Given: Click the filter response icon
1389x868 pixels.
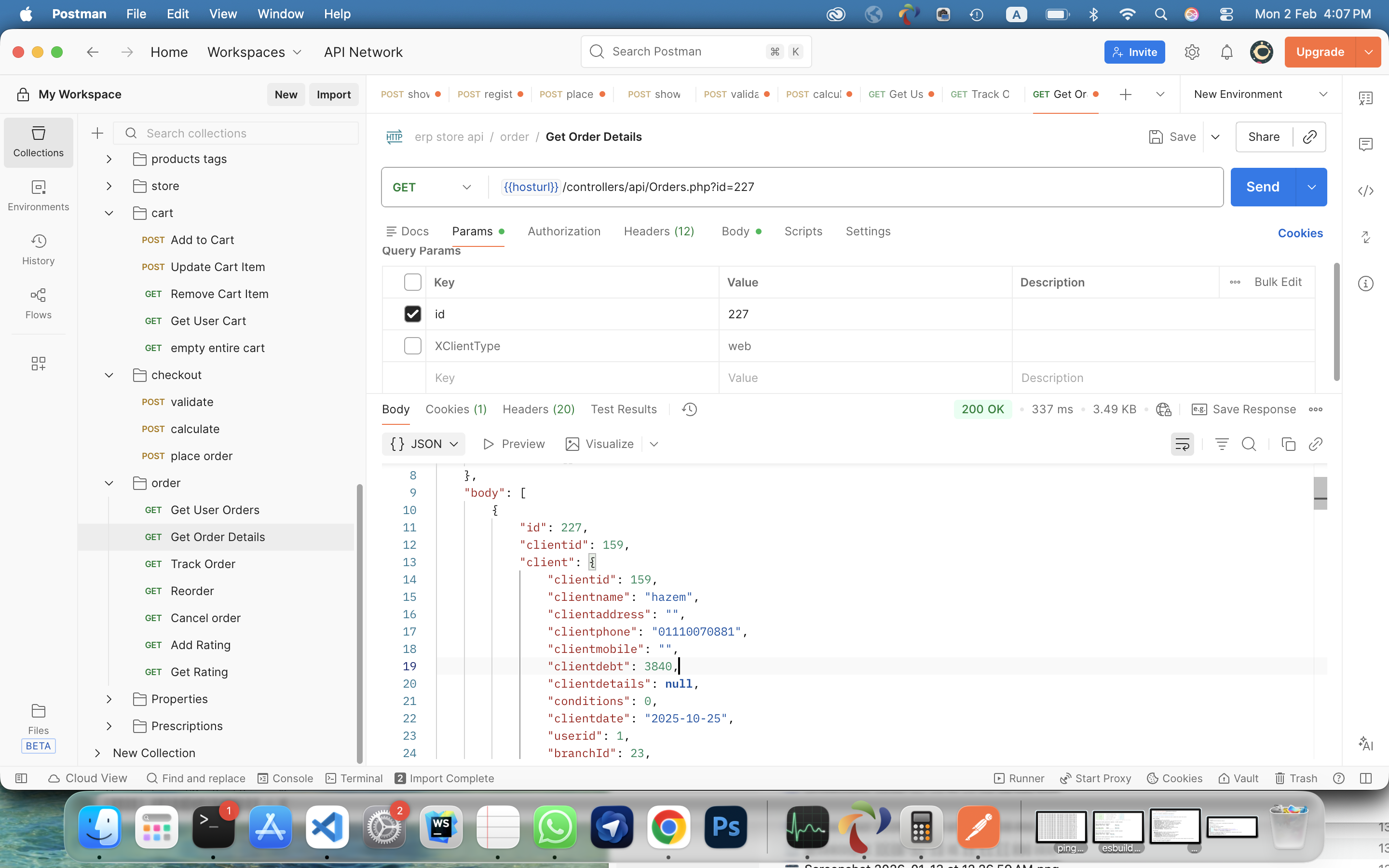Looking at the screenshot, I should click(1221, 444).
